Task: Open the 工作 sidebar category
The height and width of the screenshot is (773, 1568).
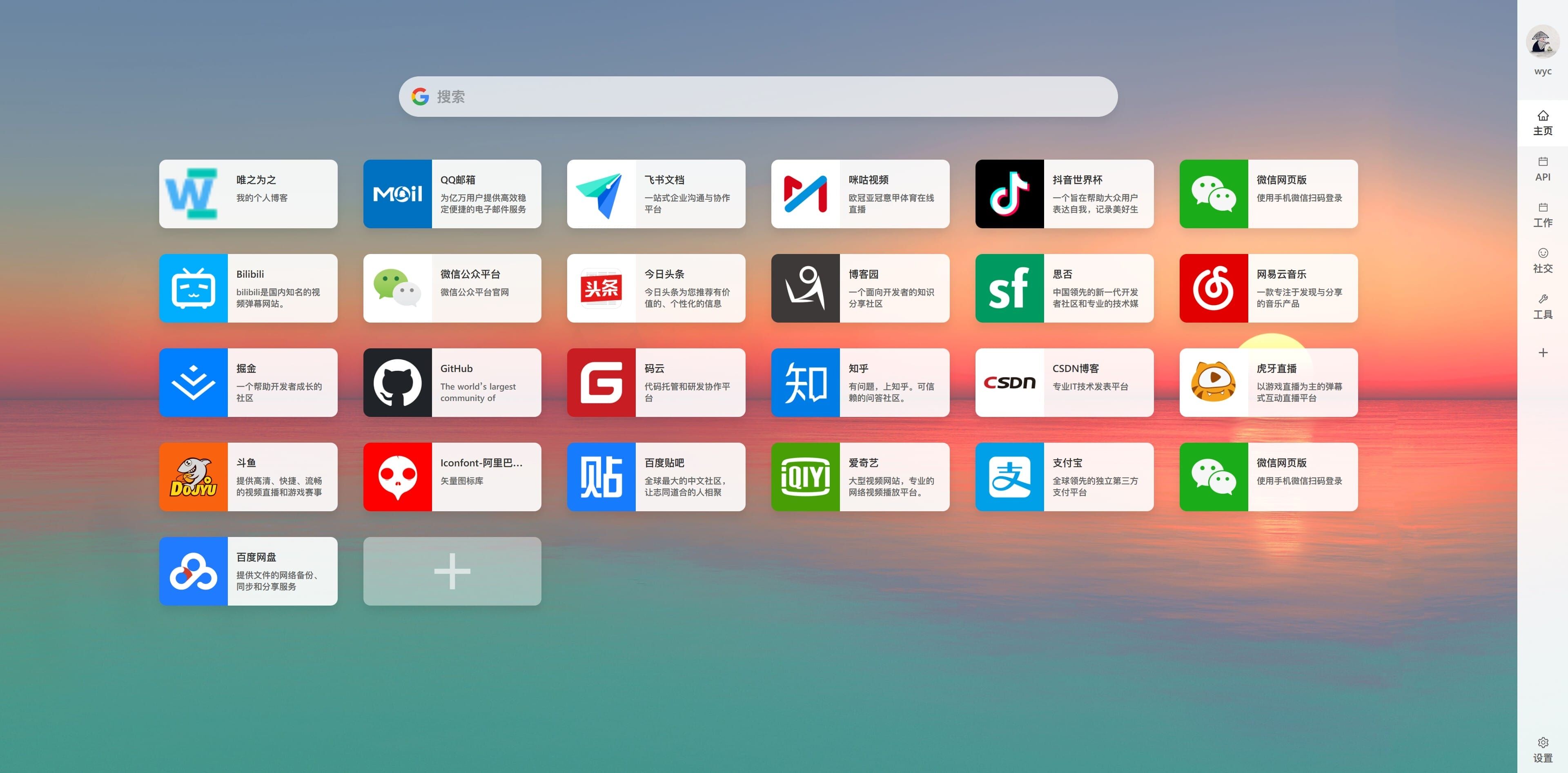Action: click(x=1542, y=215)
